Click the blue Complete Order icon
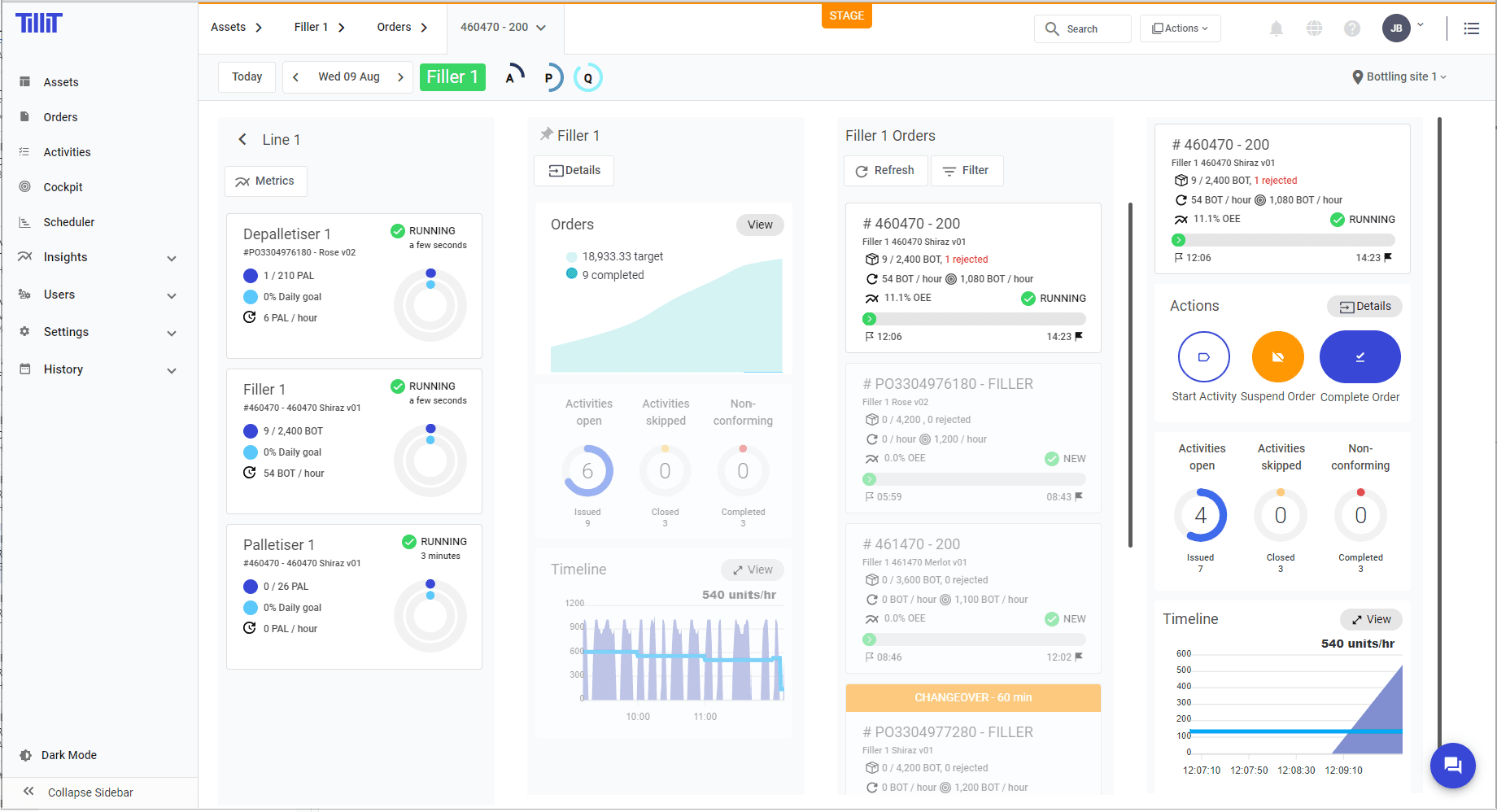Image resolution: width=1497 pixels, height=812 pixels. (1360, 356)
